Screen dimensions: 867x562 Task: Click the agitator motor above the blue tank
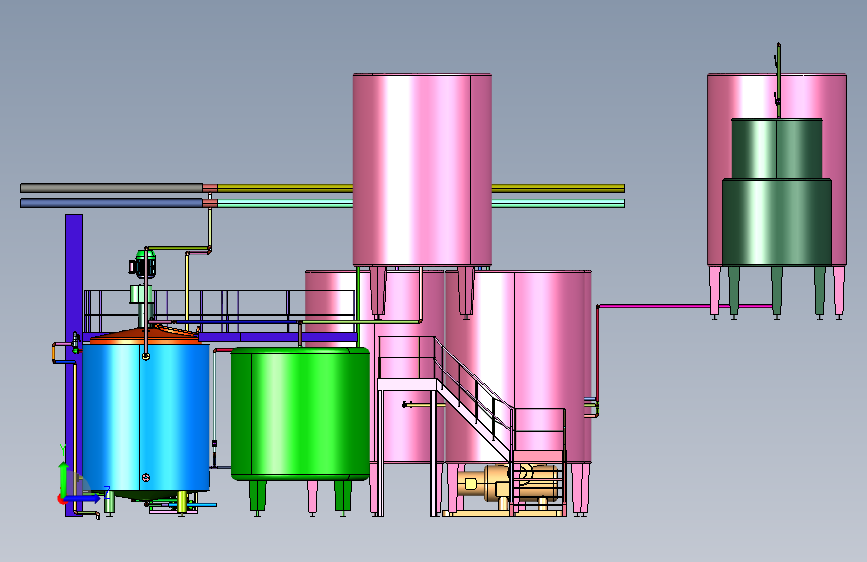(145, 264)
